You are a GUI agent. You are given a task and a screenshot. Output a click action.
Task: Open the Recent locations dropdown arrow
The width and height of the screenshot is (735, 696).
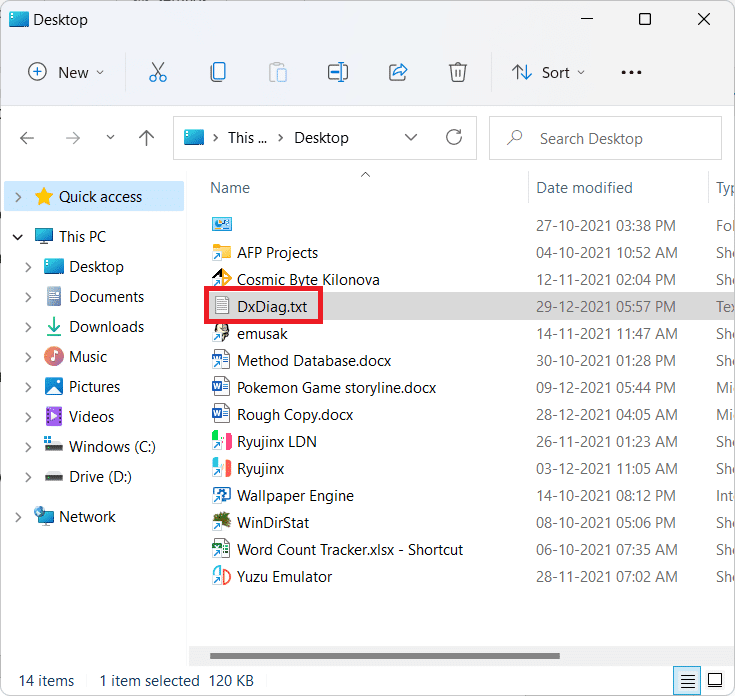[x=110, y=137]
